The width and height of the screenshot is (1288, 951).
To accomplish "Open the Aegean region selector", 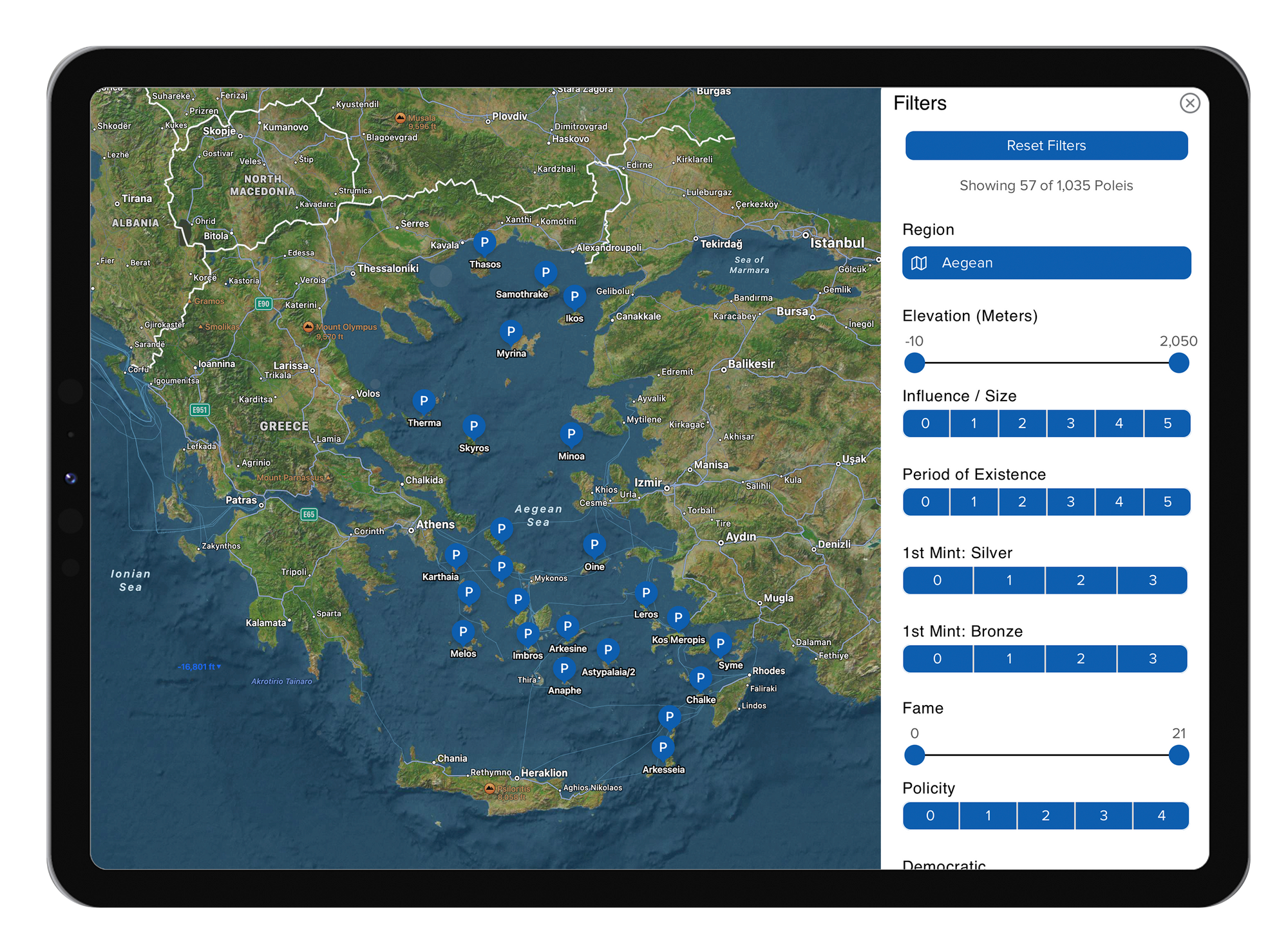I will coord(1046,263).
